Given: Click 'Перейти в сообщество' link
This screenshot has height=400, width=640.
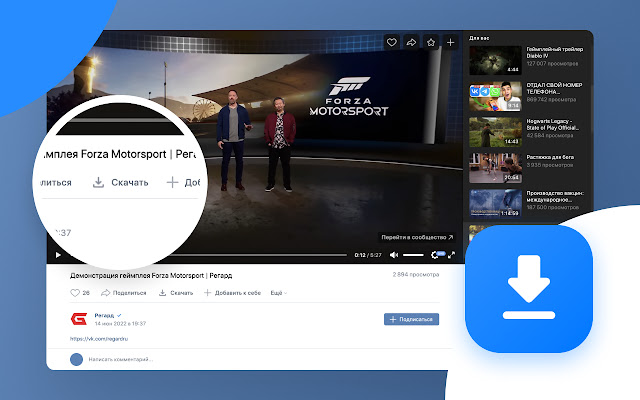Looking at the screenshot, I should point(417,237).
